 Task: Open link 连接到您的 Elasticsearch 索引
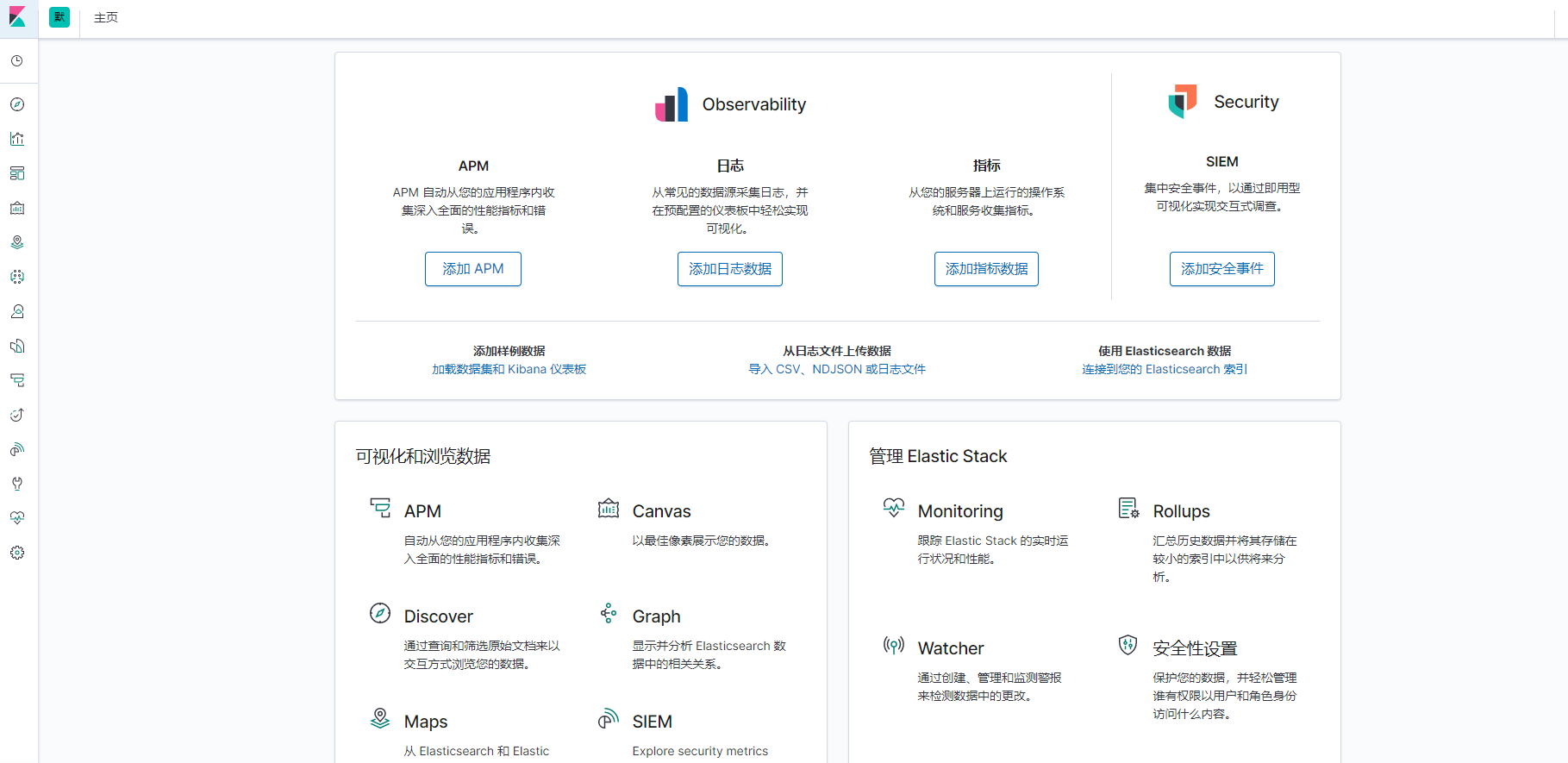1165,369
